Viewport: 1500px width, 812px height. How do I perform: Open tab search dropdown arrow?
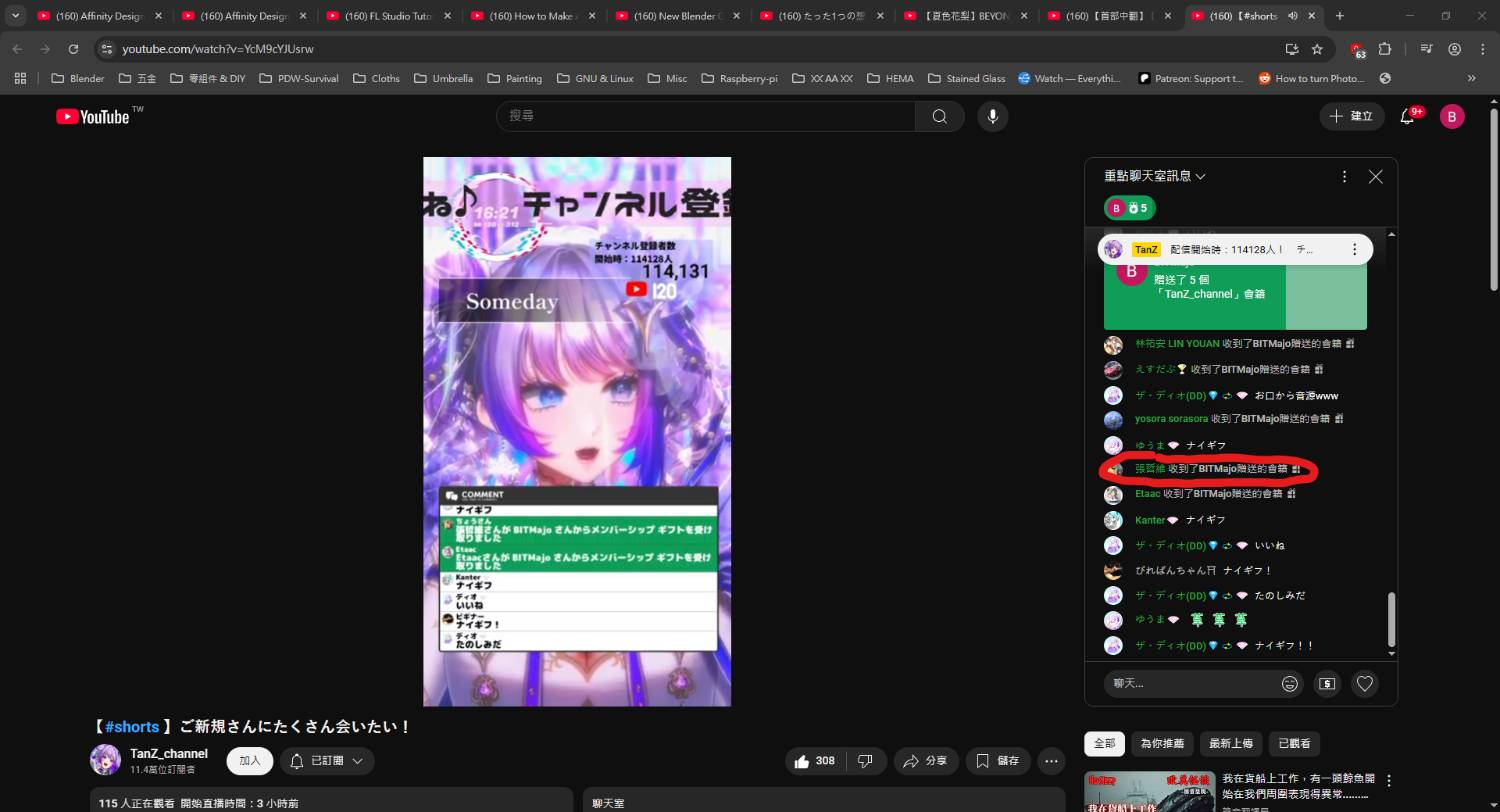[16, 16]
